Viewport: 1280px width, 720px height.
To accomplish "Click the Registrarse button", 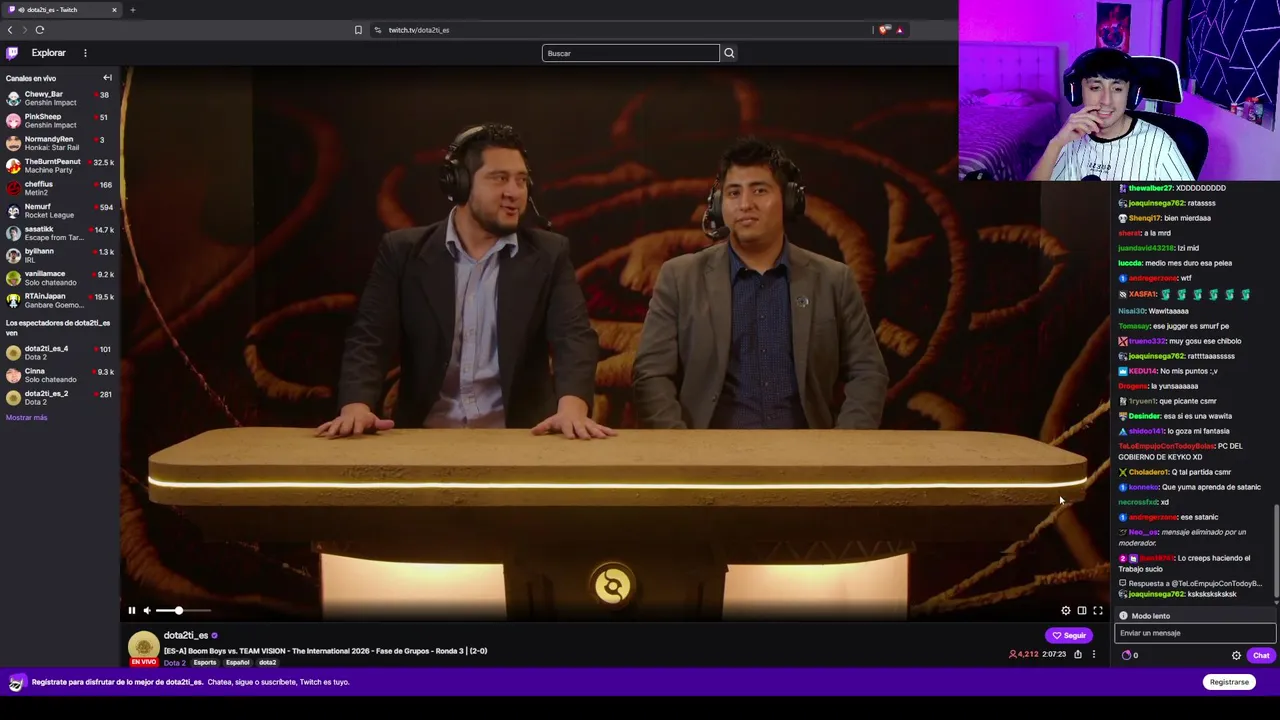I will (x=1229, y=682).
